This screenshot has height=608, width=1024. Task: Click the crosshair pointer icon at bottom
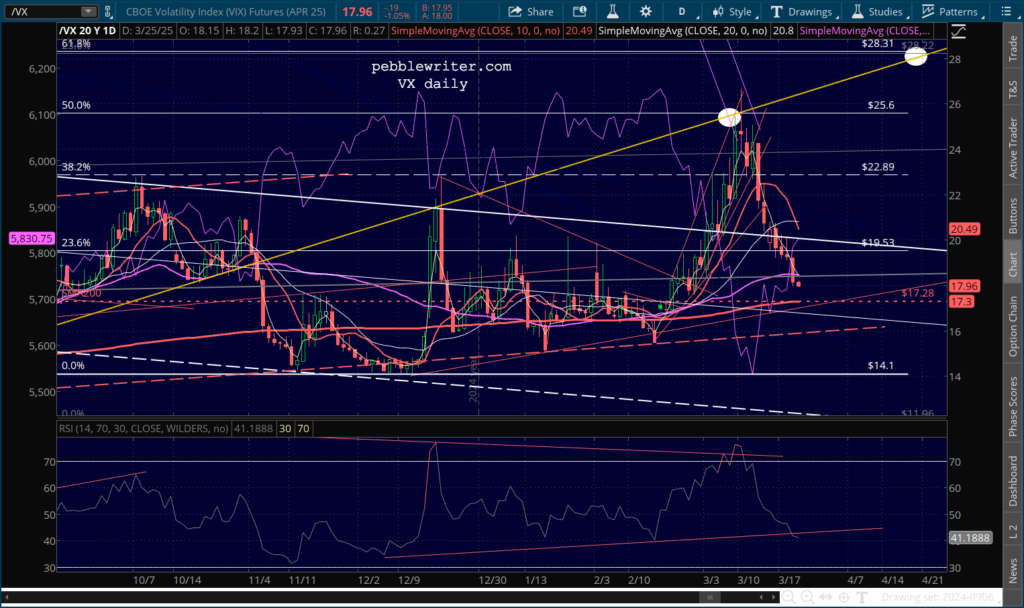tap(844, 597)
